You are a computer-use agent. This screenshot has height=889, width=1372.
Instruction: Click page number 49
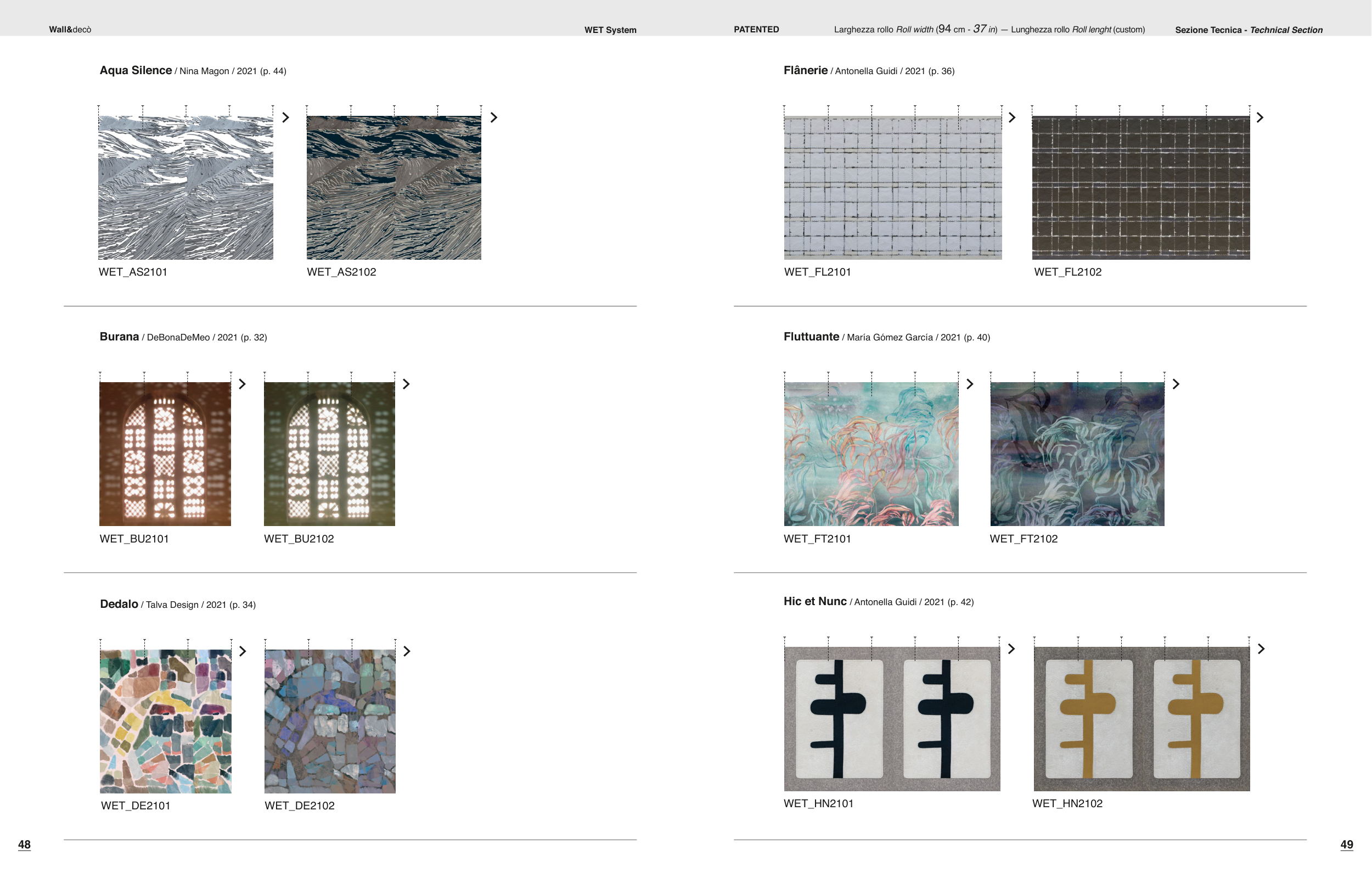(1346, 845)
